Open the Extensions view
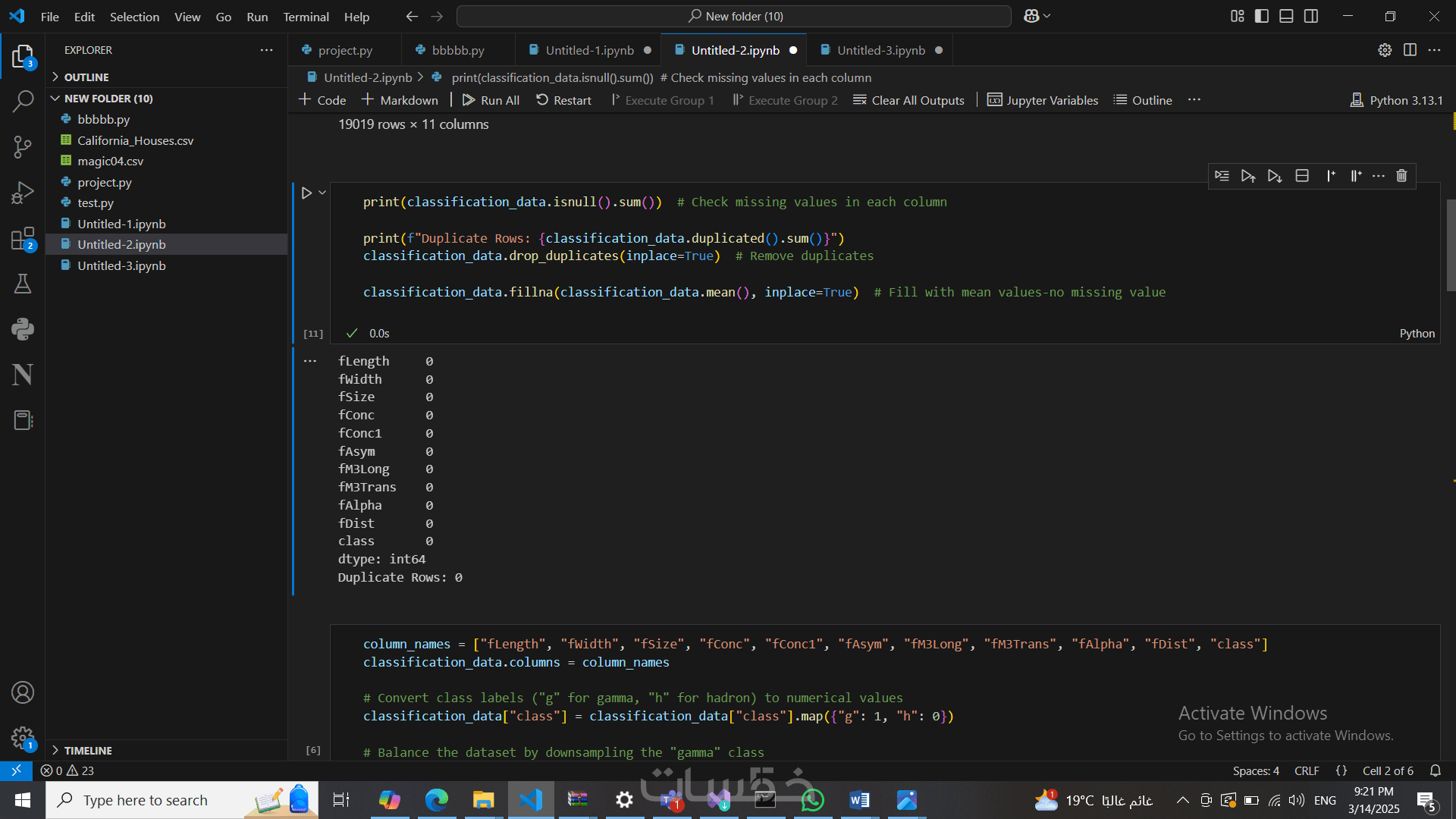The height and width of the screenshot is (819, 1456). coord(23,239)
